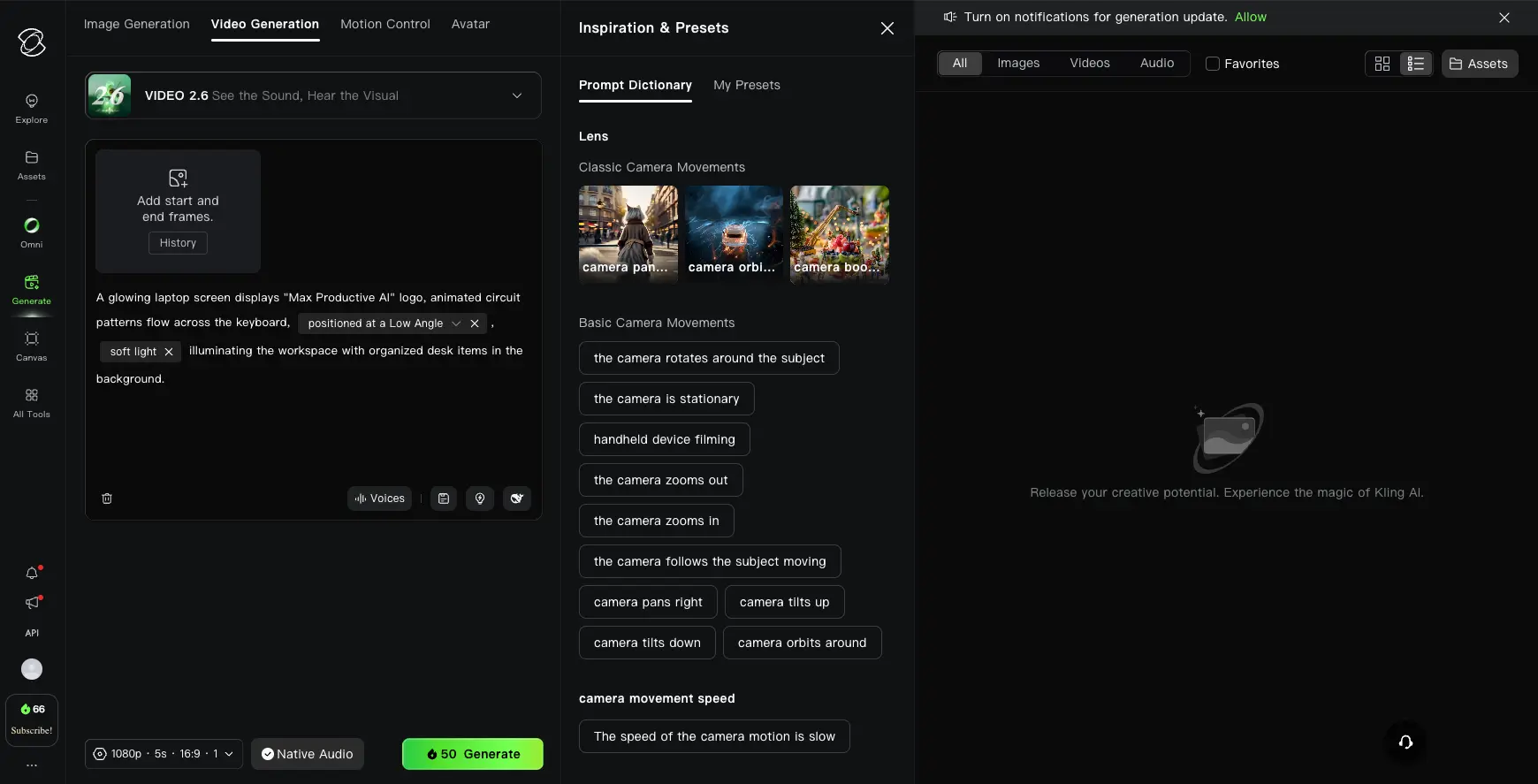Screen dimensions: 1538x784
Task: Add 'the camera follows the subject moving'
Action: point(710,561)
